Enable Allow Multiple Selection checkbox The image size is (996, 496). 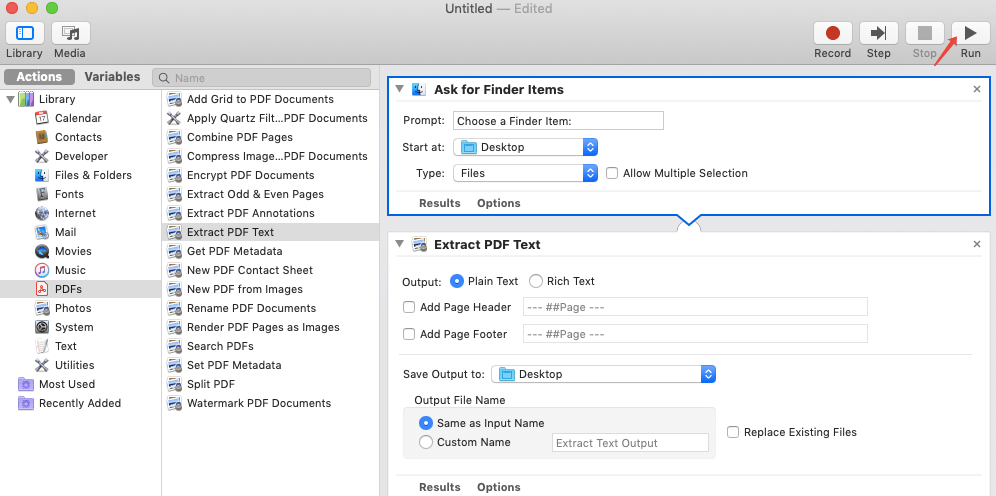[x=612, y=173]
